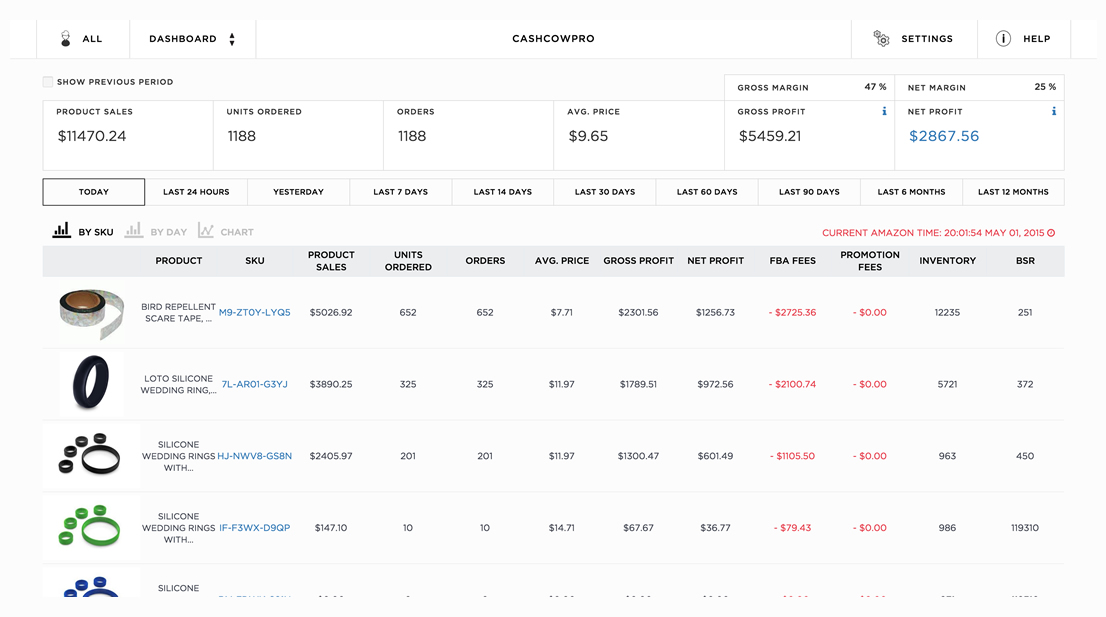Screen dimensions: 1106x617
Task: Open Settings label in the top bar
Action: tap(927, 39)
